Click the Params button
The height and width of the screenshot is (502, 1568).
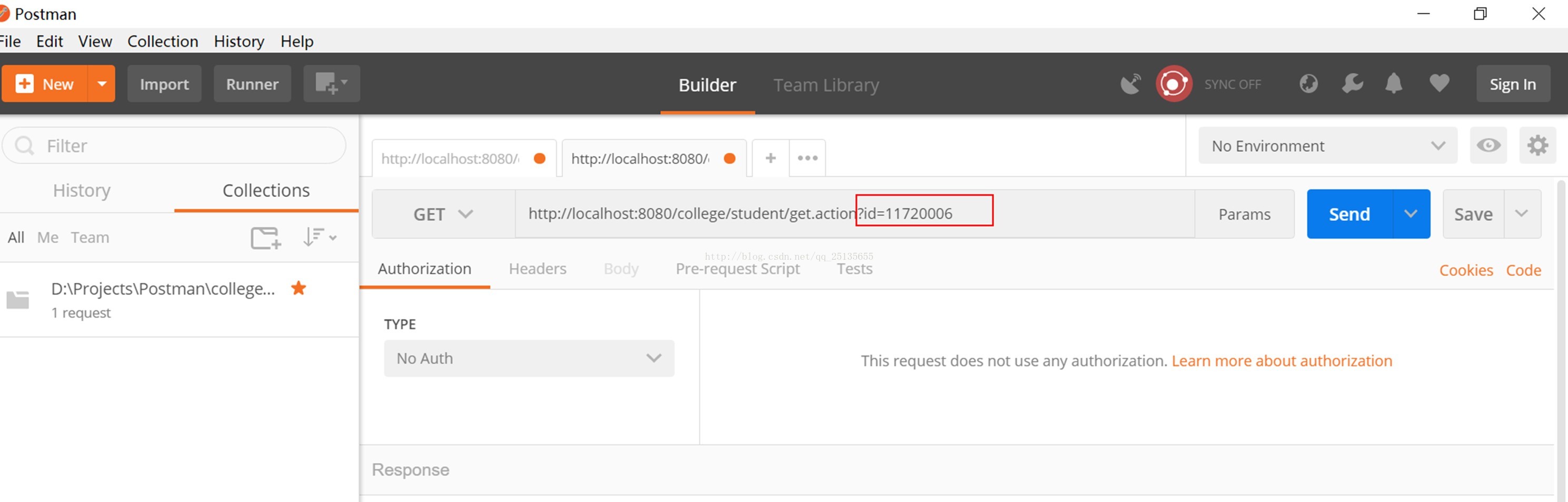coord(1244,214)
